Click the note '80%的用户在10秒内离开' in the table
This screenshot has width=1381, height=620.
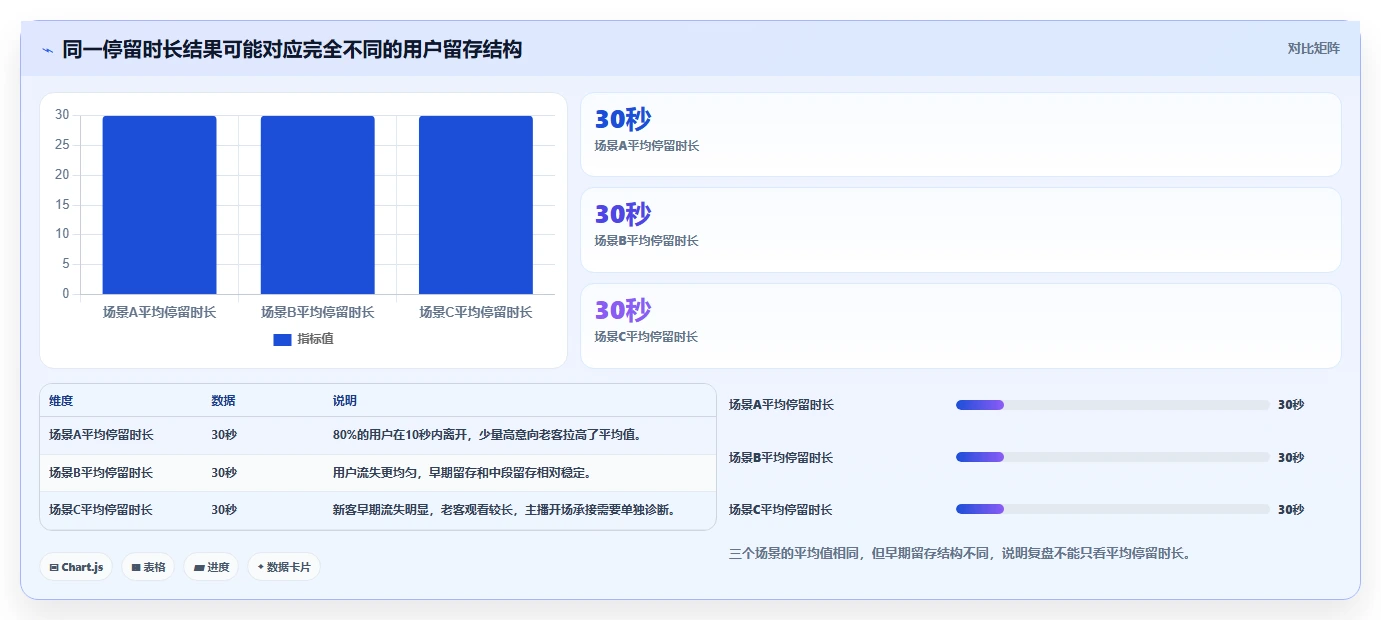tap(401, 435)
